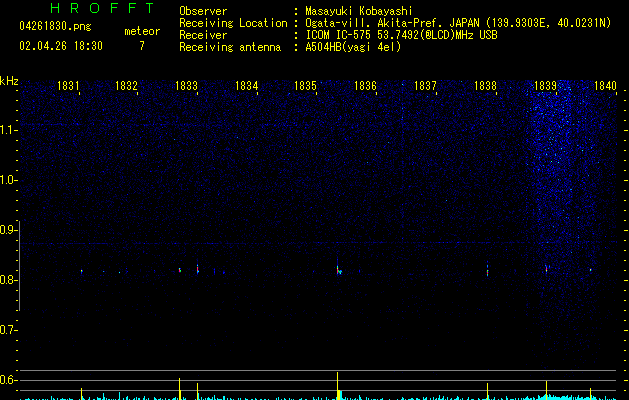The width and height of the screenshot is (629, 400).
Task: Click the Observer field label
Action: 203,11
